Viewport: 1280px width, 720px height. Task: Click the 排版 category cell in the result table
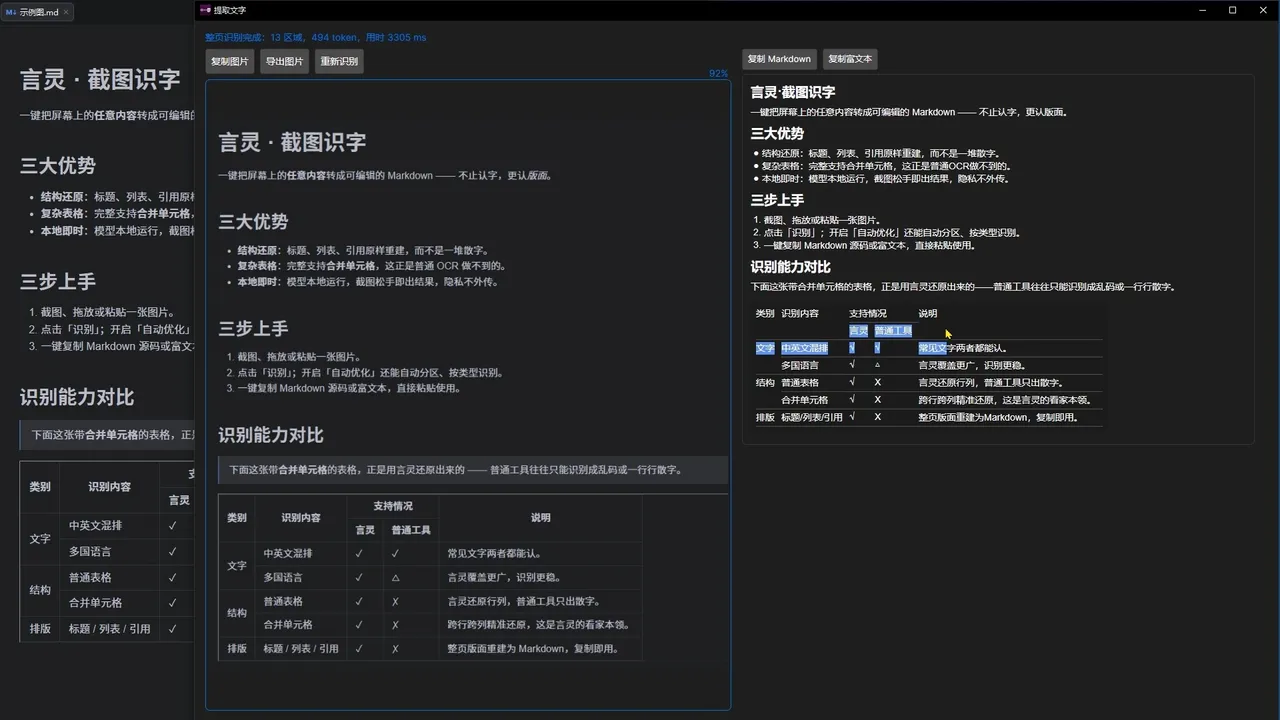point(765,417)
